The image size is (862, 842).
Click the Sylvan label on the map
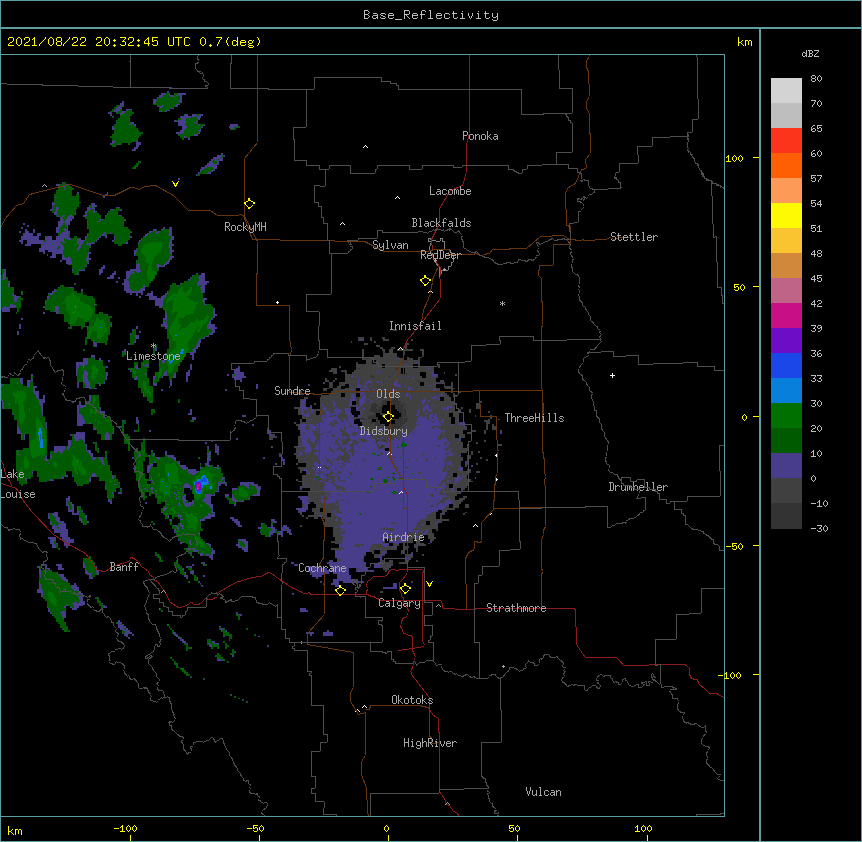pyautogui.click(x=390, y=245)
